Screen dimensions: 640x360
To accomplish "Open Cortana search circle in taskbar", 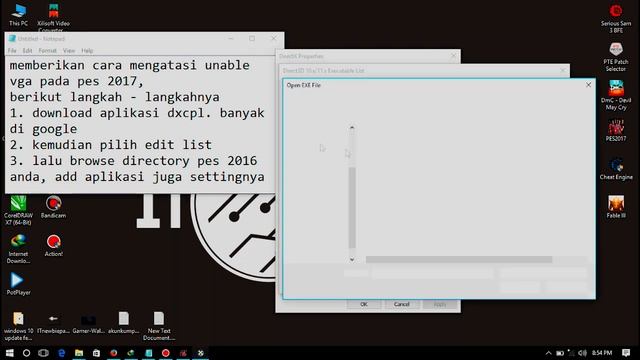I will point(27,353).
